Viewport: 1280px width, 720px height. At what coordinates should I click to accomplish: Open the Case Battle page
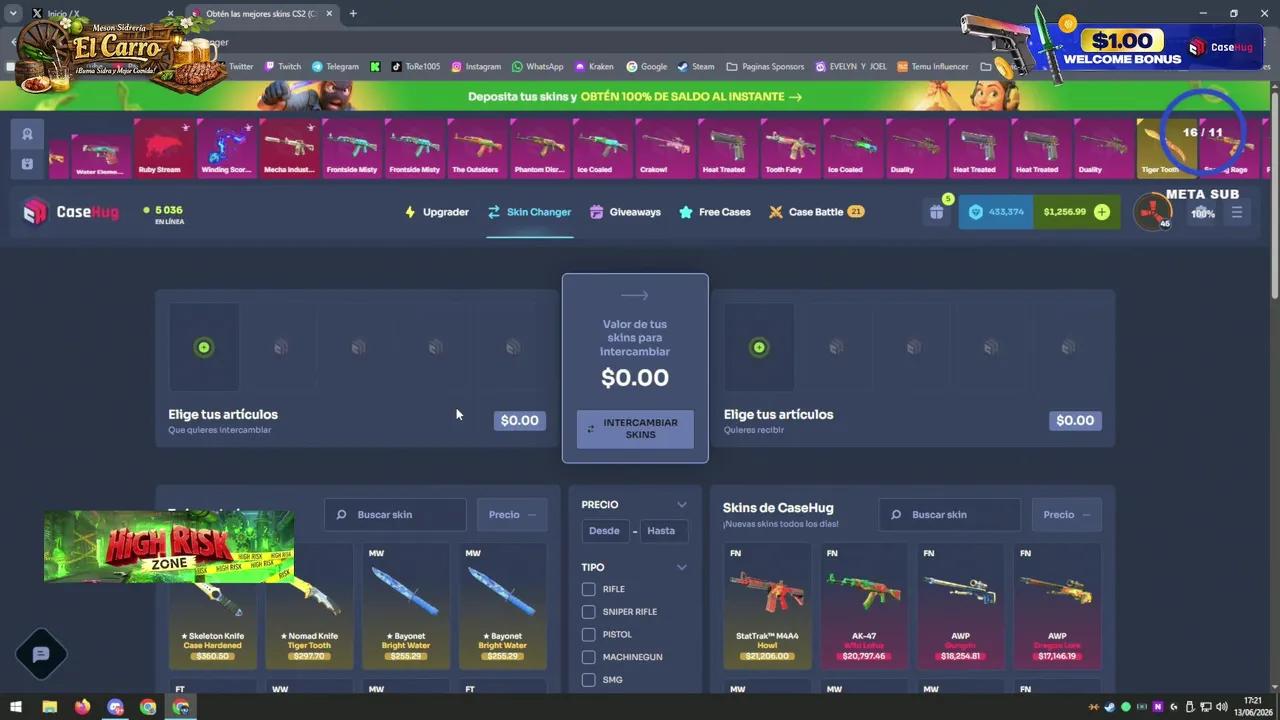click(x=816, y=212)
